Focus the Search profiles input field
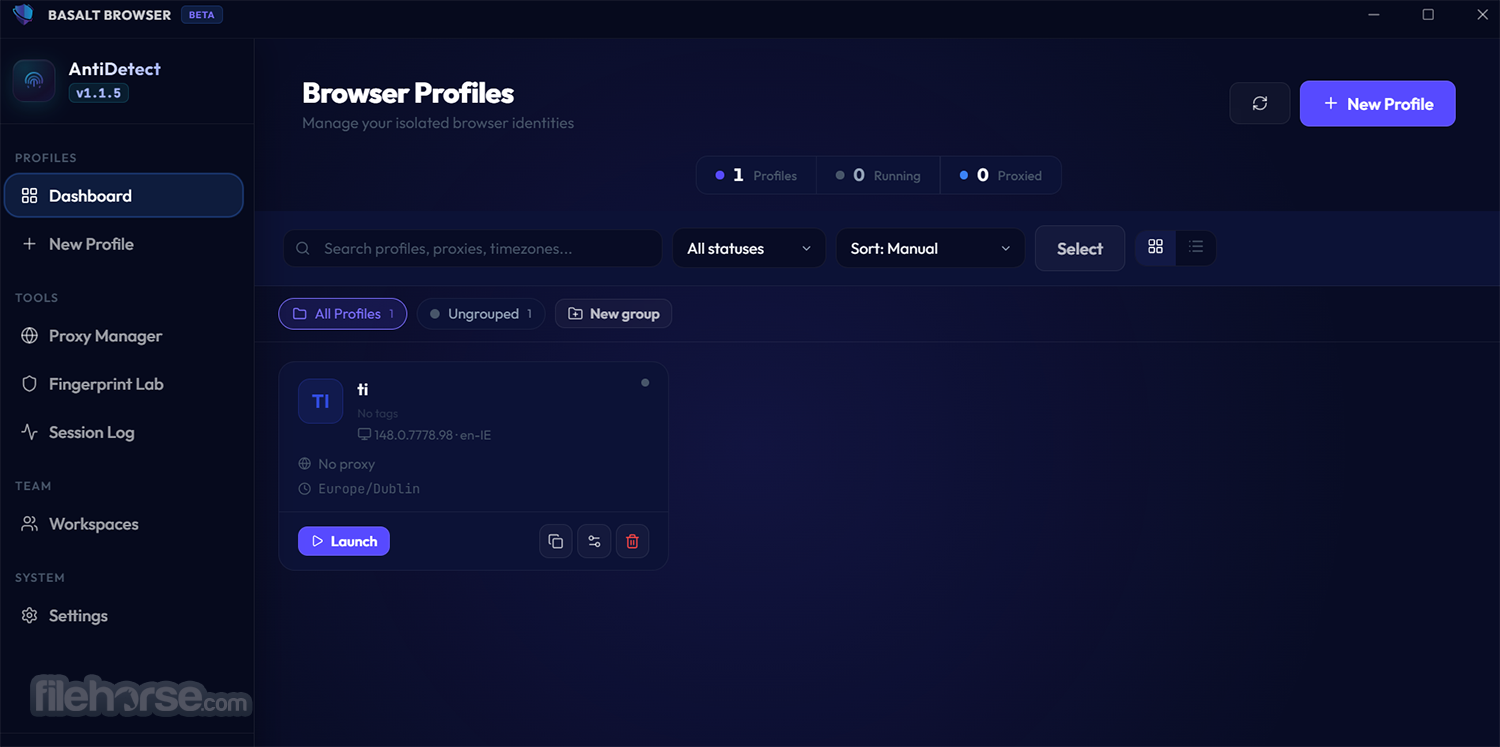The height and width of the screenshot is (747, 1500). (x=473, y=249)
